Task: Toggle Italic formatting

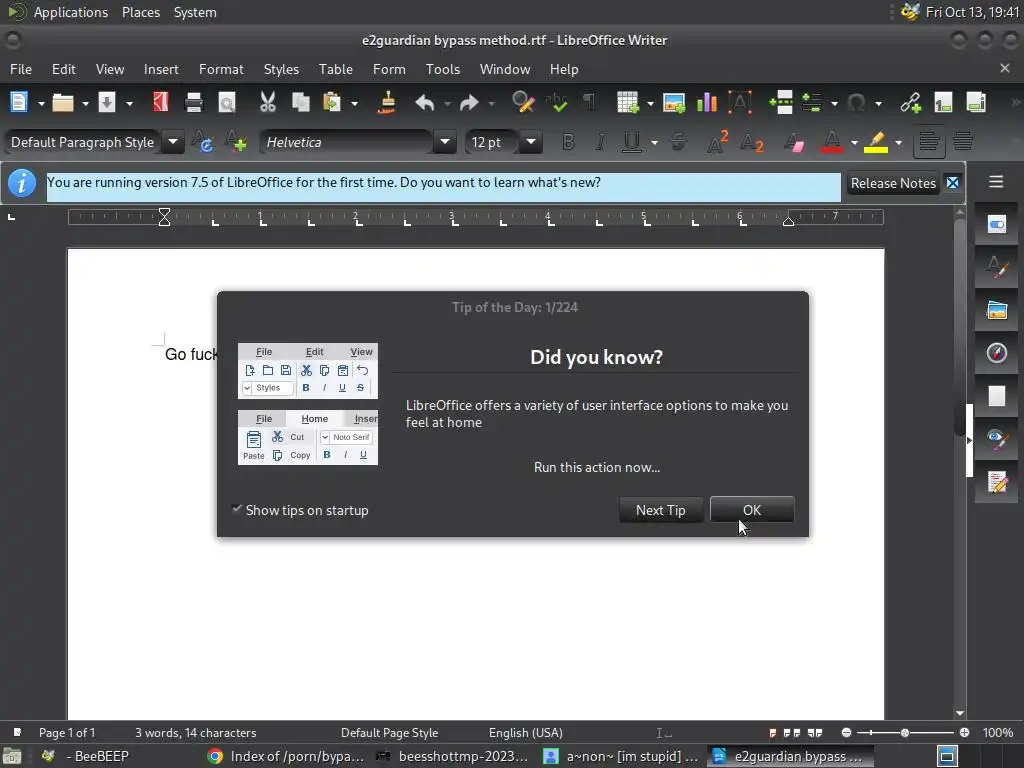Action: pyautogui.click(x=600, y=142)
